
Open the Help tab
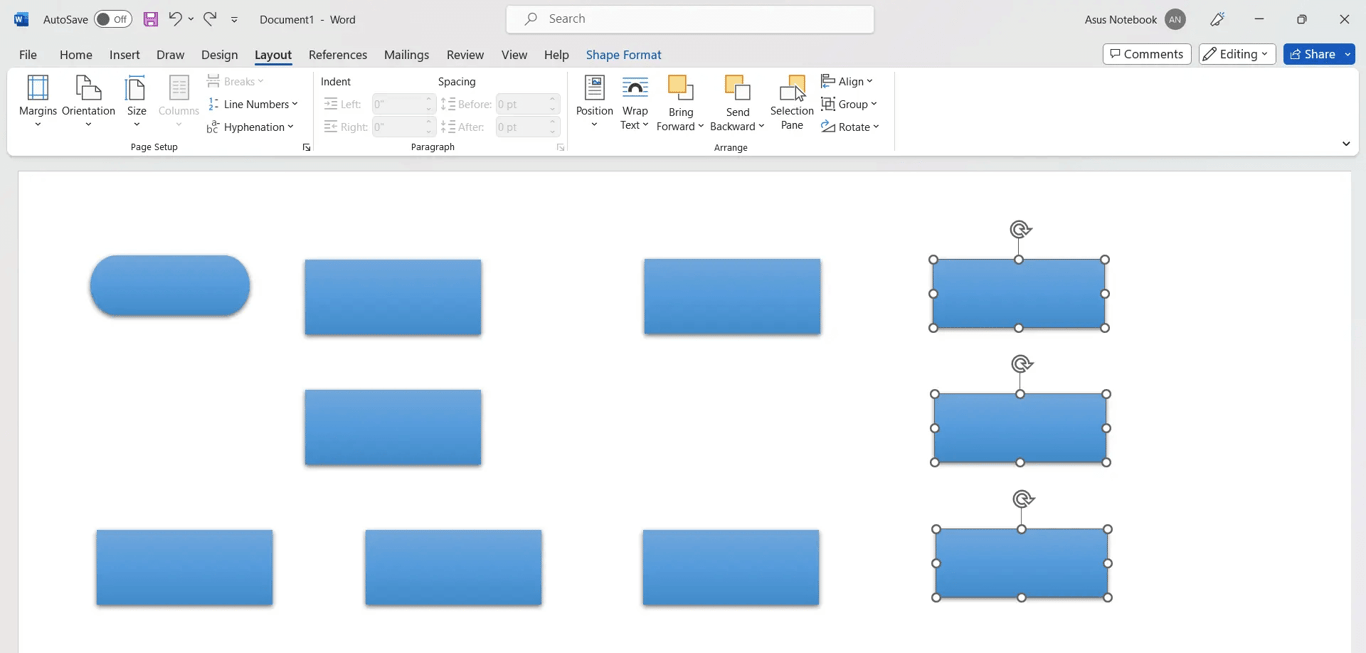click(x=556, y=55)
